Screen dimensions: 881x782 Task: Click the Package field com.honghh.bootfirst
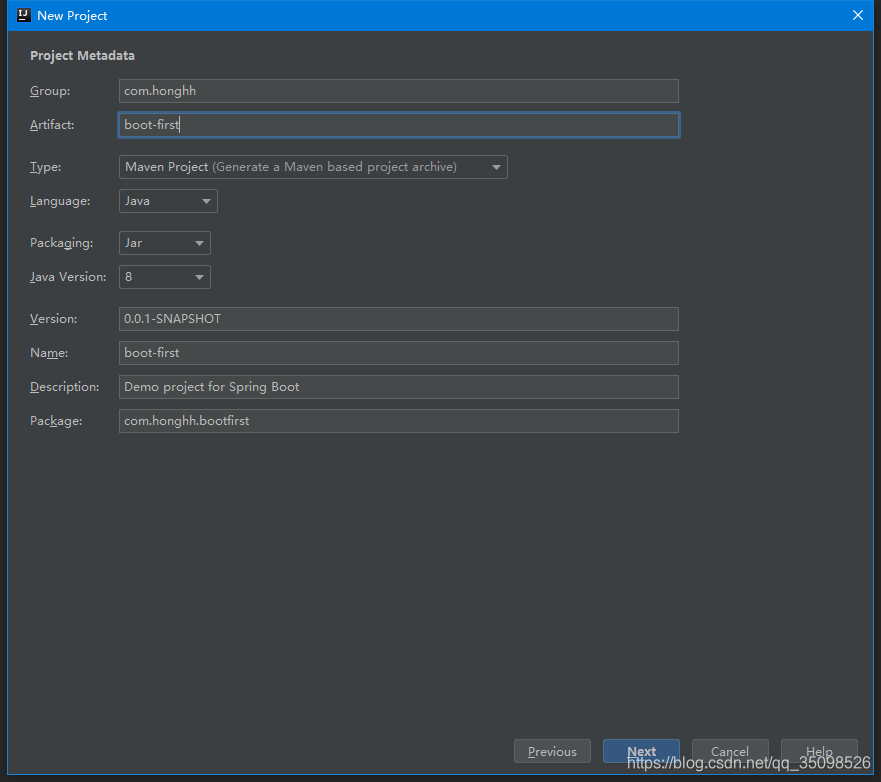tap(398, 421)
